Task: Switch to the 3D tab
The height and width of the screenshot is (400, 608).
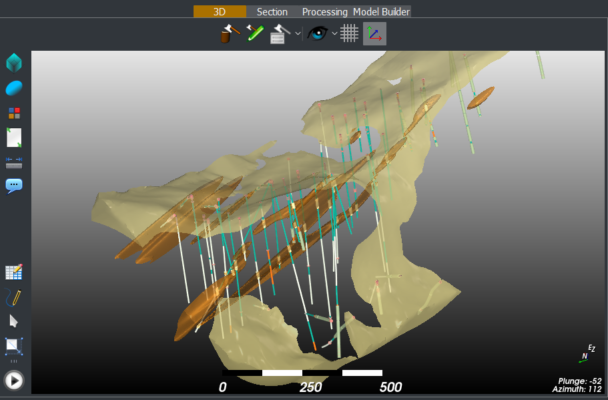Action: pos(219,12)
